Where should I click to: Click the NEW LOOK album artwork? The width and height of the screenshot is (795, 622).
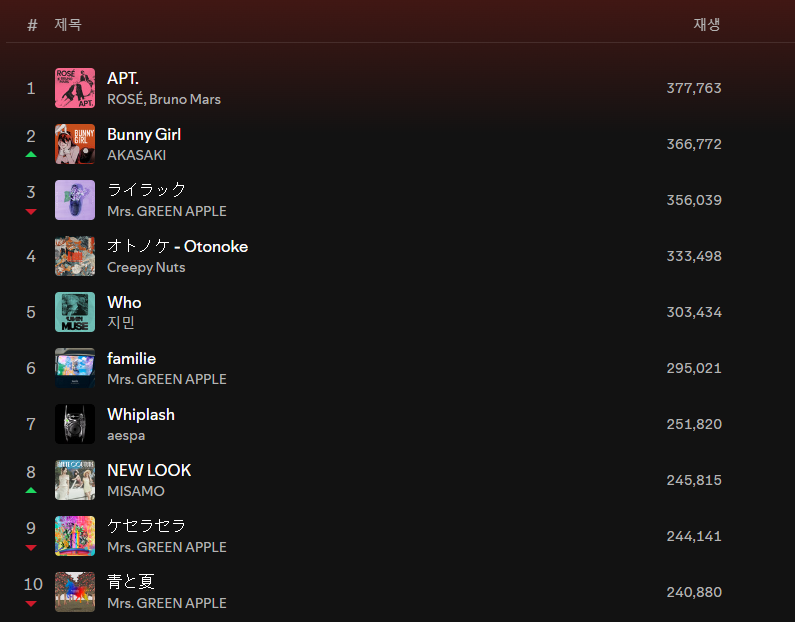pyautogui.click(x=75, y=480)
